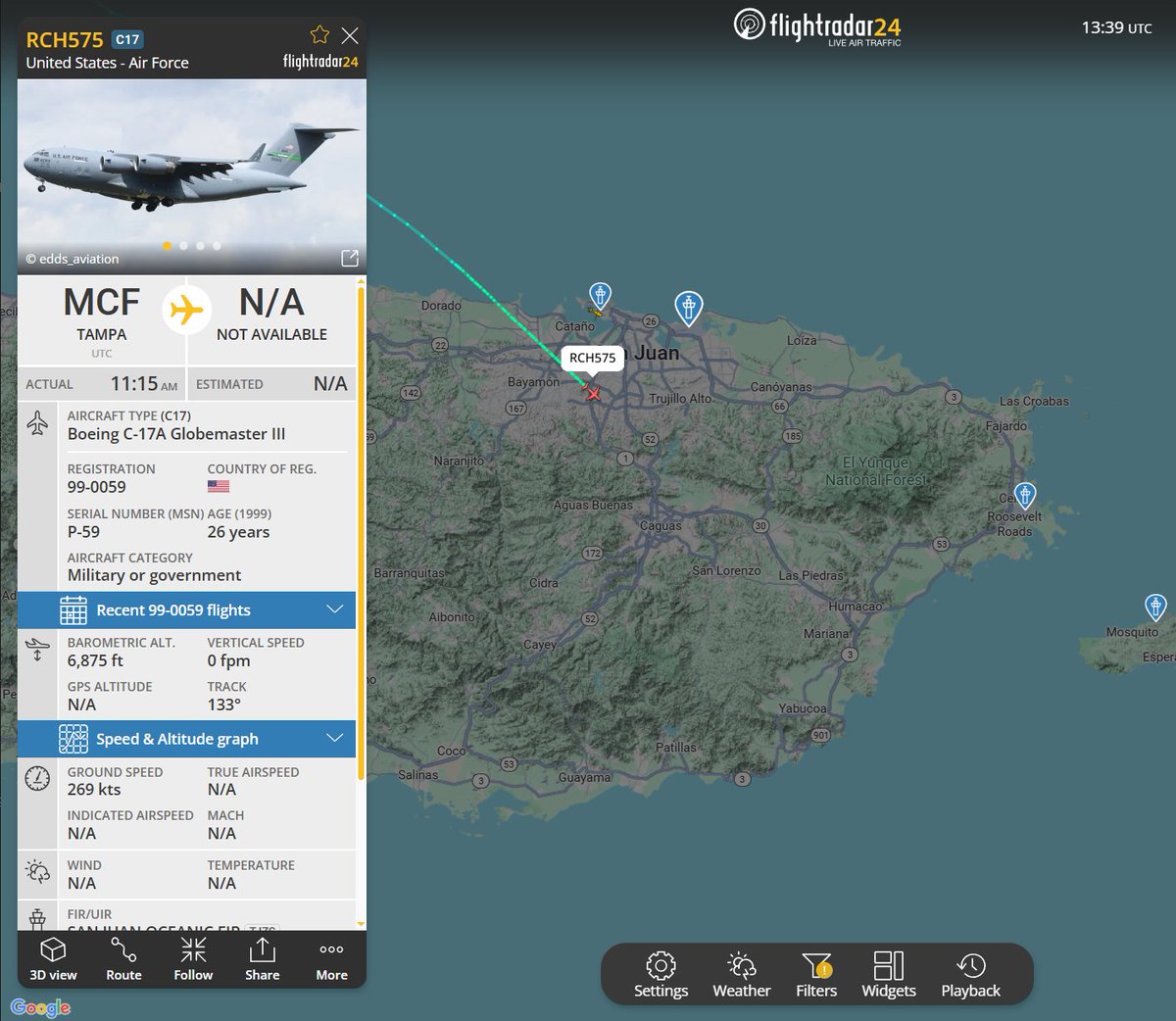Select the fourth photo carousel dot
1176x1021 pixels.
coord(217,246)
